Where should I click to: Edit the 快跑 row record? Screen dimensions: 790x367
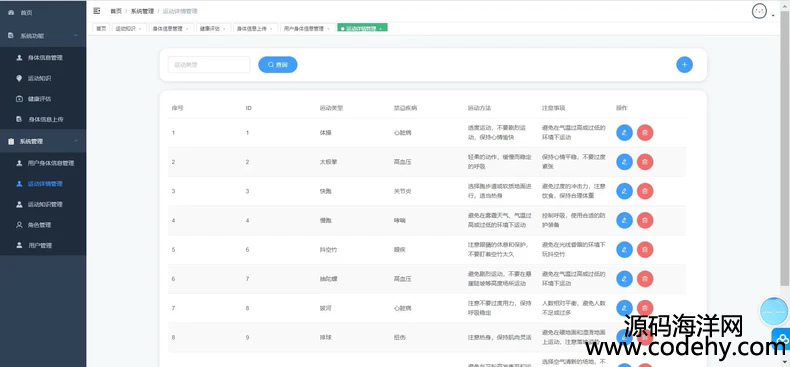[x=624, y=191]
